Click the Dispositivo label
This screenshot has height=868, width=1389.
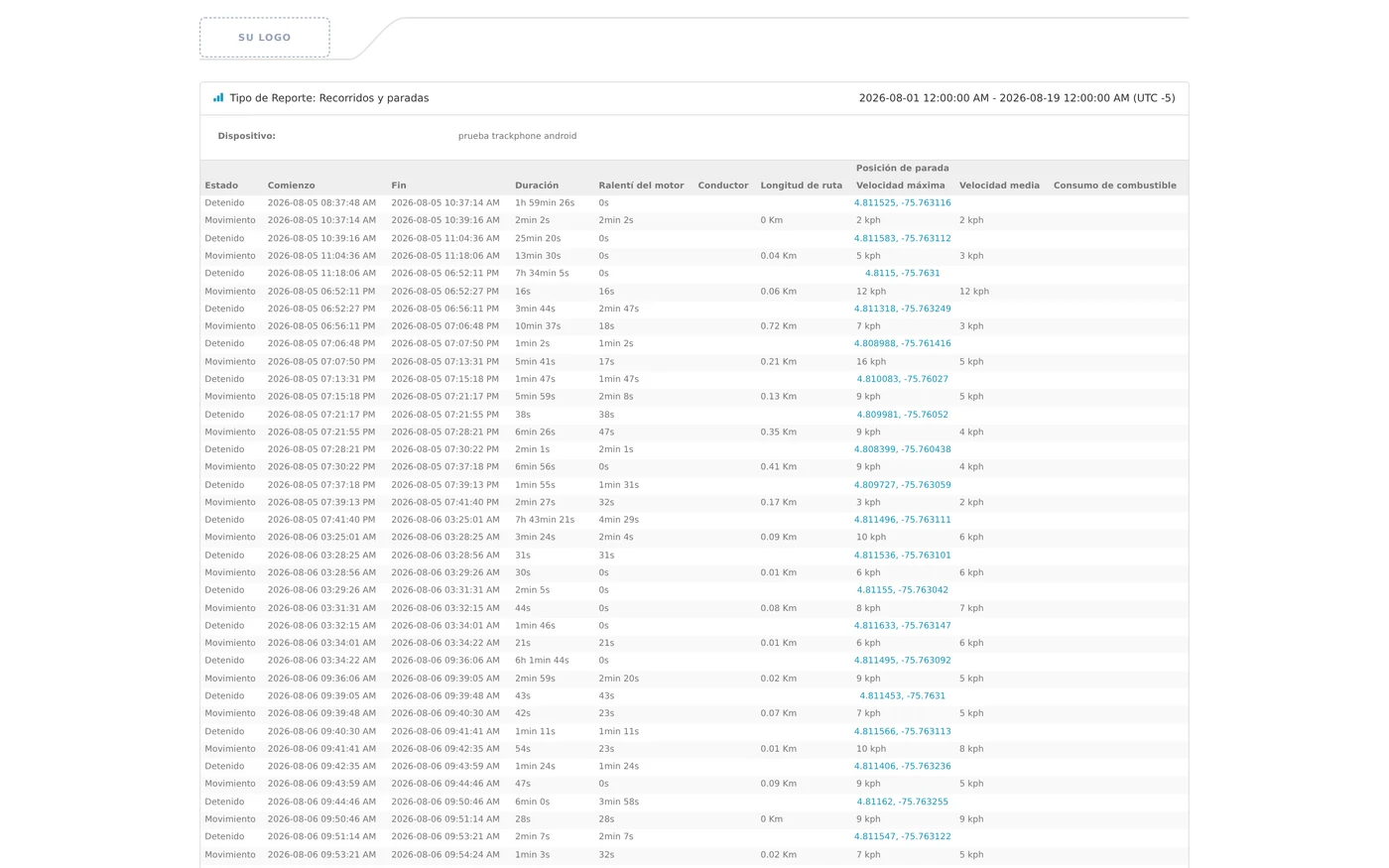(247, 136)
